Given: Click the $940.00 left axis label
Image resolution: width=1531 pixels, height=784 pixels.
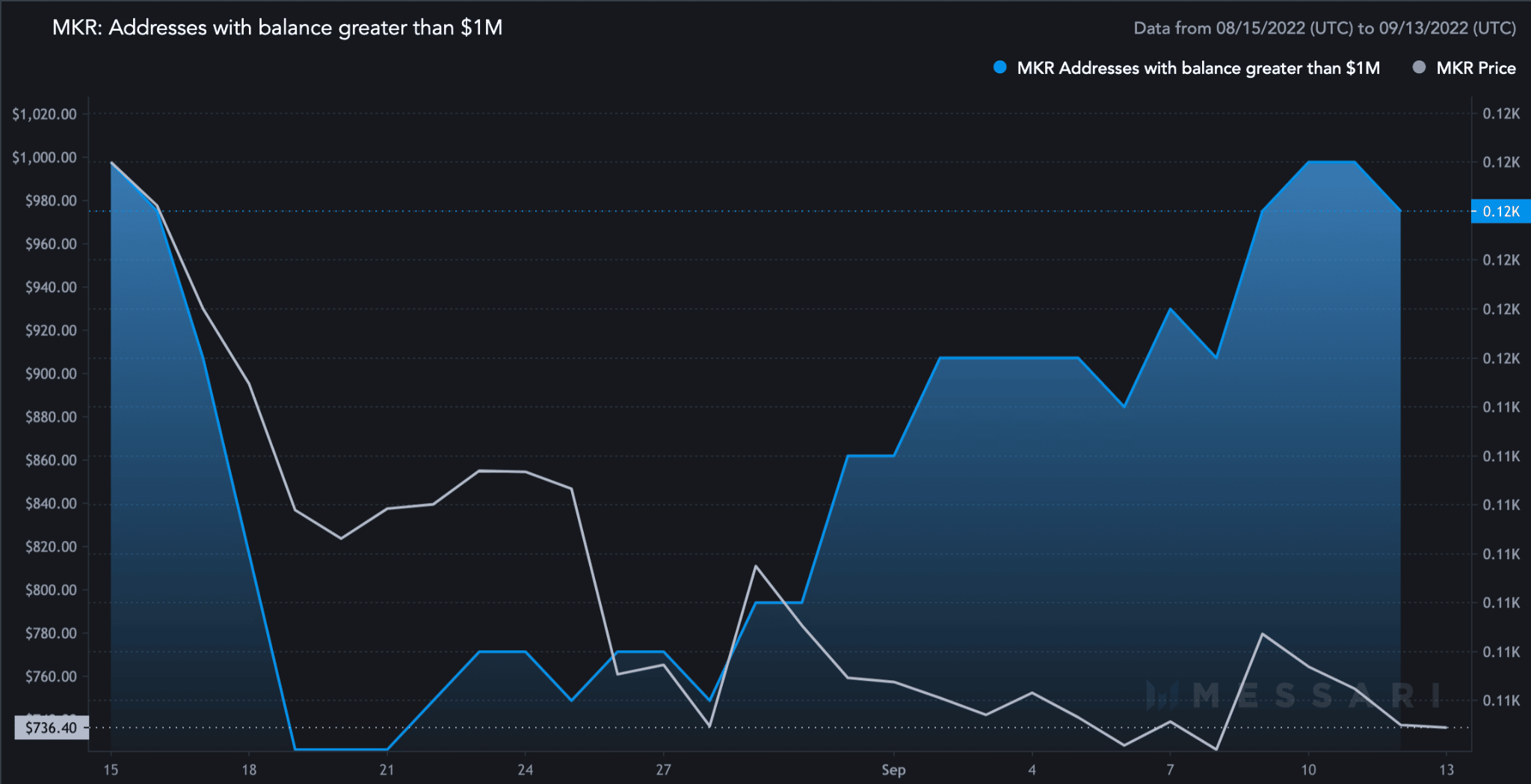Looking at the screenshot, I should click(51, 288).
